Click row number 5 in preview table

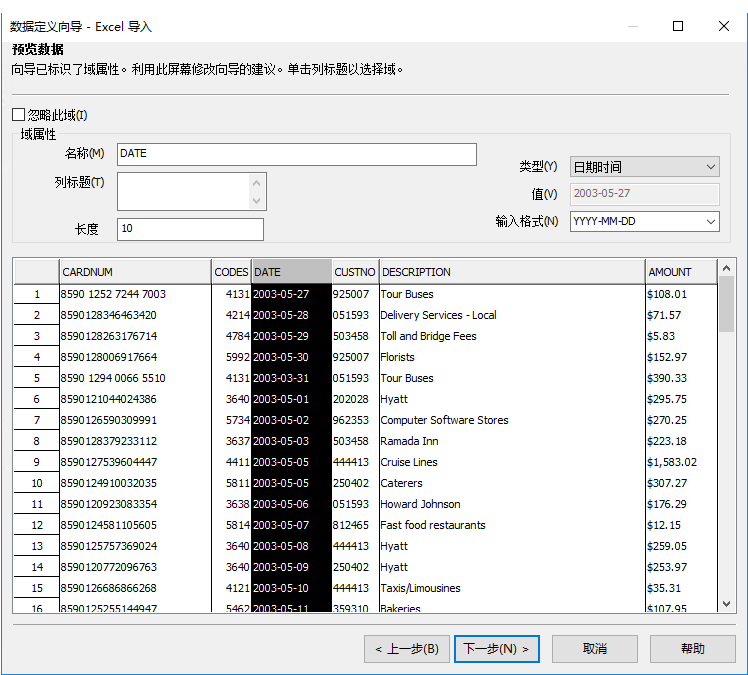coord(37,378)
